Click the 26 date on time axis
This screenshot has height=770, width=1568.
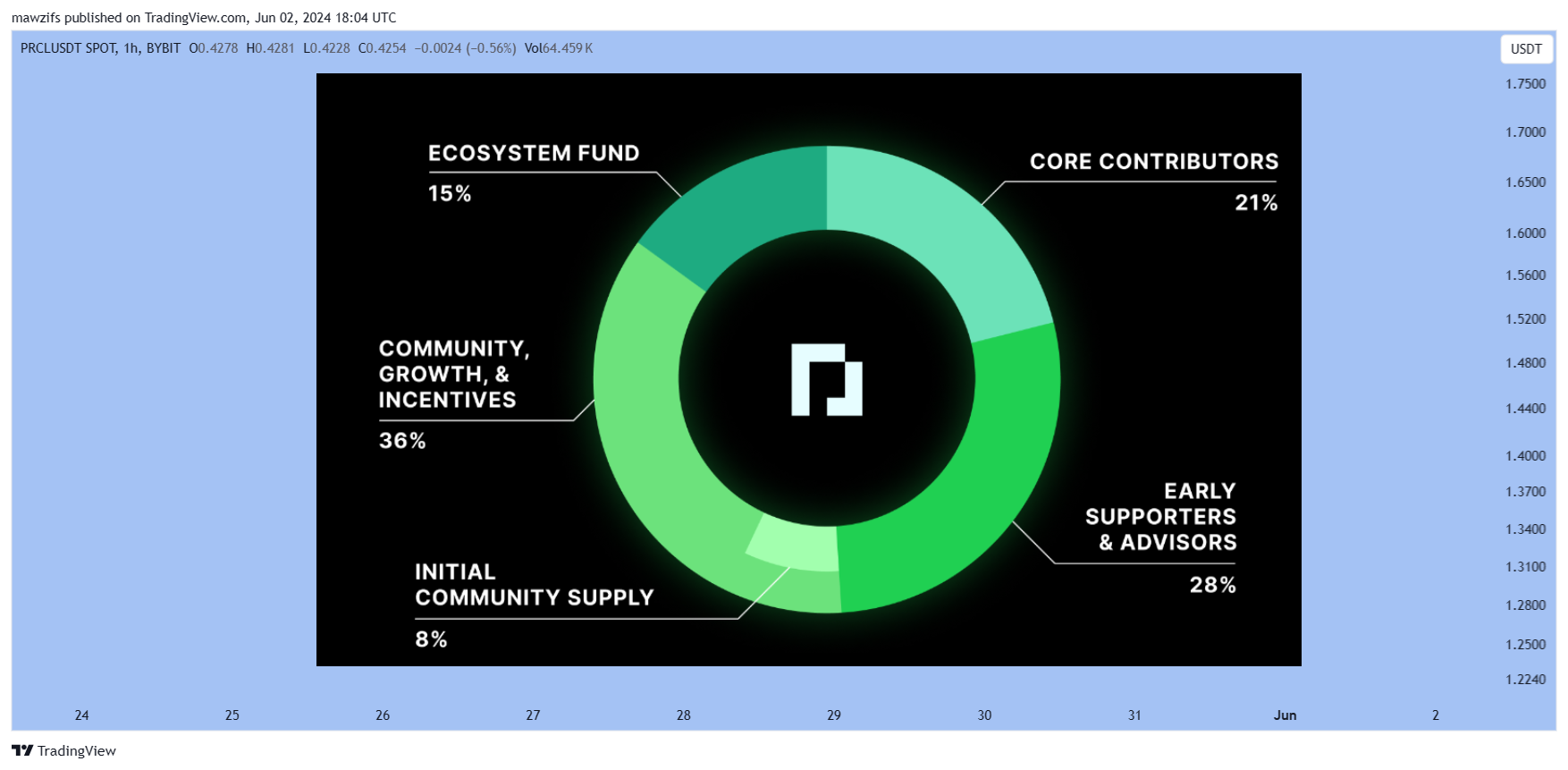click(x=383, y=715)
